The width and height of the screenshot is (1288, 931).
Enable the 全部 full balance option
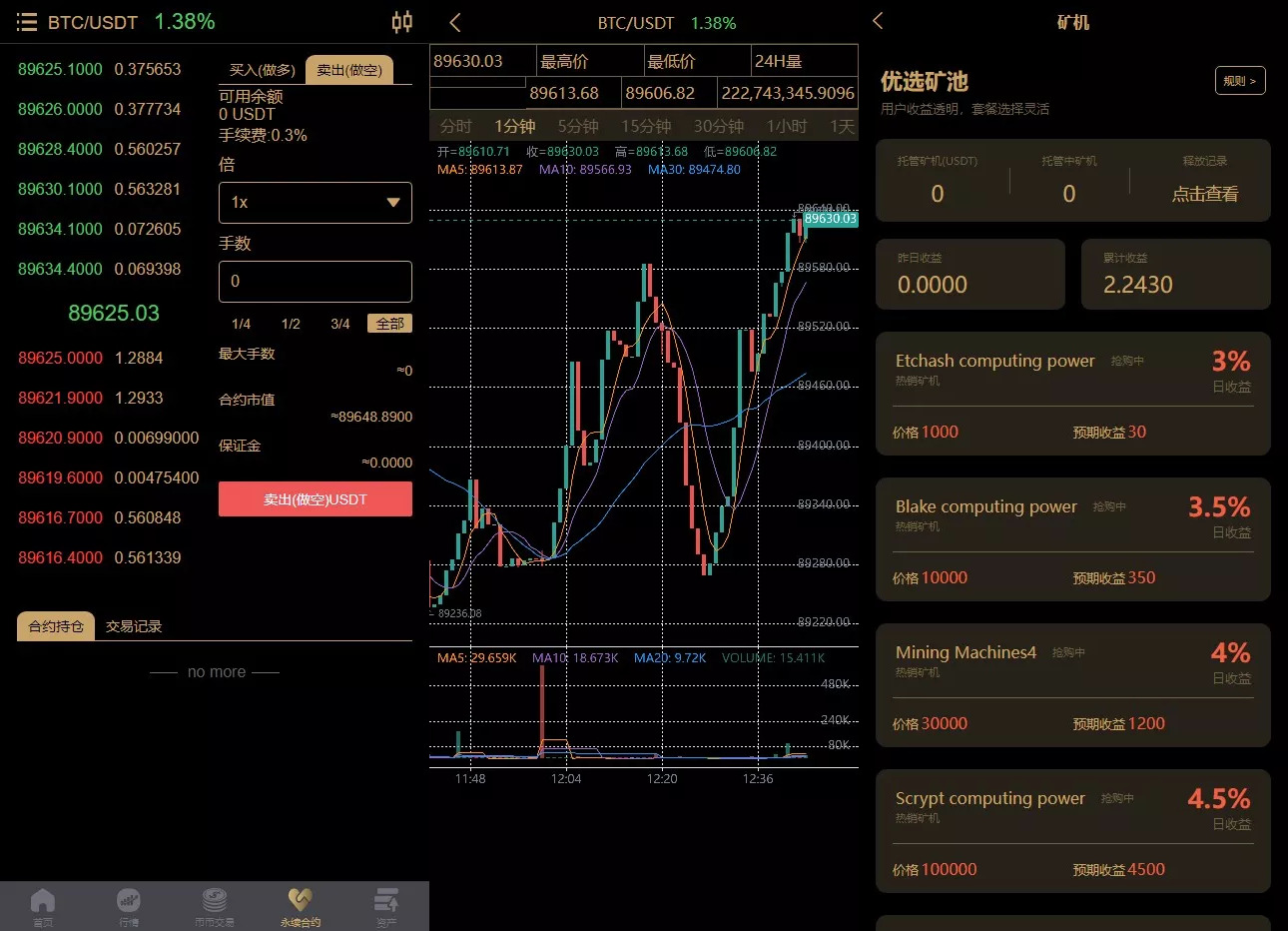[x=389, y=323]
